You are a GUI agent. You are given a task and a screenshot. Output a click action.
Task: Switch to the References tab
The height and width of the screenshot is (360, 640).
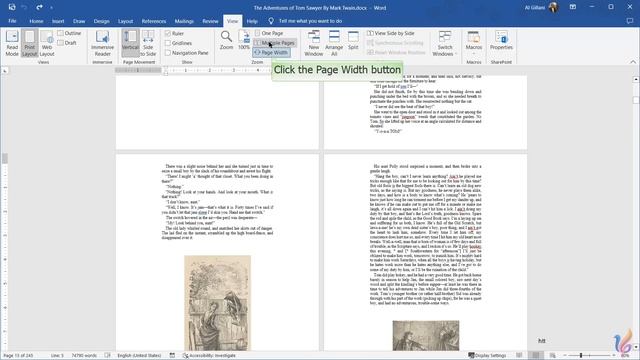[x=153, y=21]
